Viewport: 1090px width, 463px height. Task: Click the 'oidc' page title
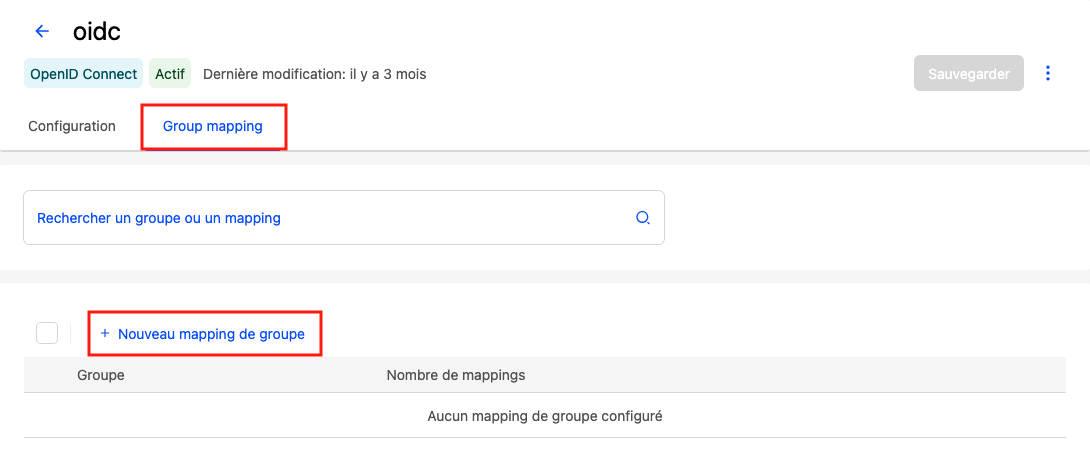tap(97, 31)
